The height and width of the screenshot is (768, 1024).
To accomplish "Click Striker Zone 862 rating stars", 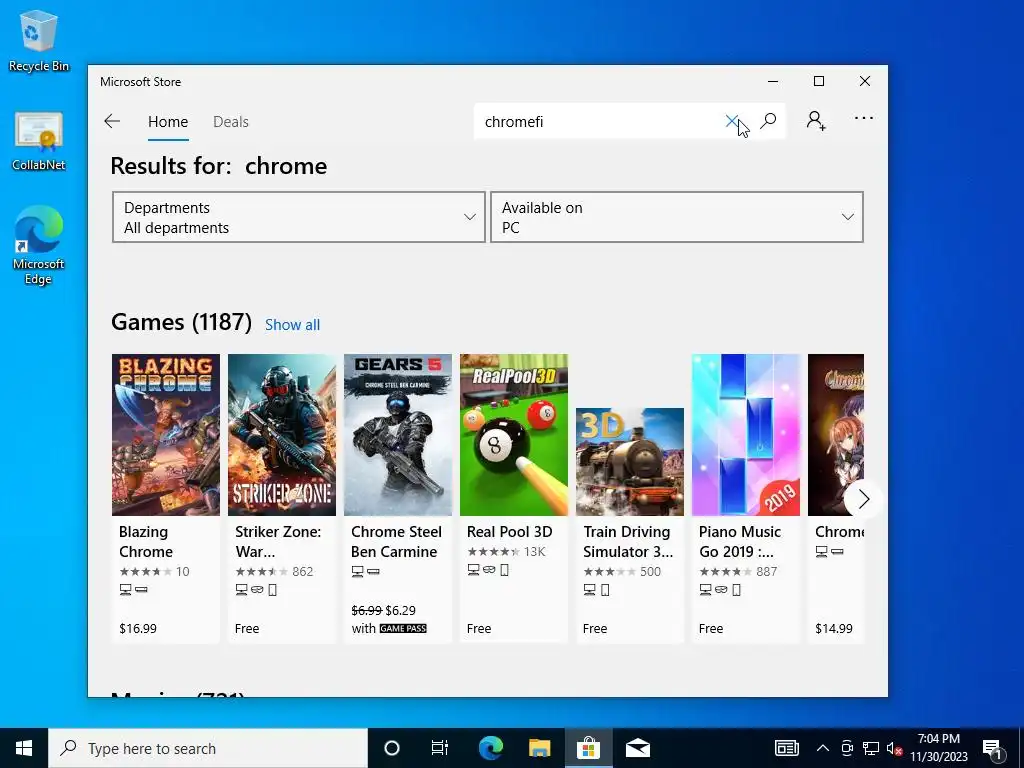I will 262,571.
